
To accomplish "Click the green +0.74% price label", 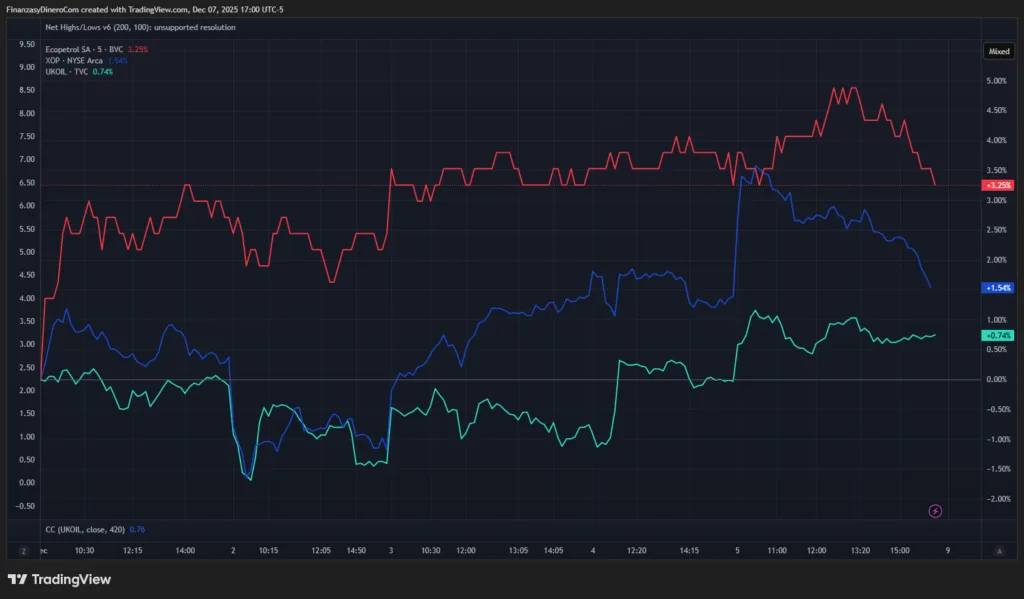I will click(997, 335).
